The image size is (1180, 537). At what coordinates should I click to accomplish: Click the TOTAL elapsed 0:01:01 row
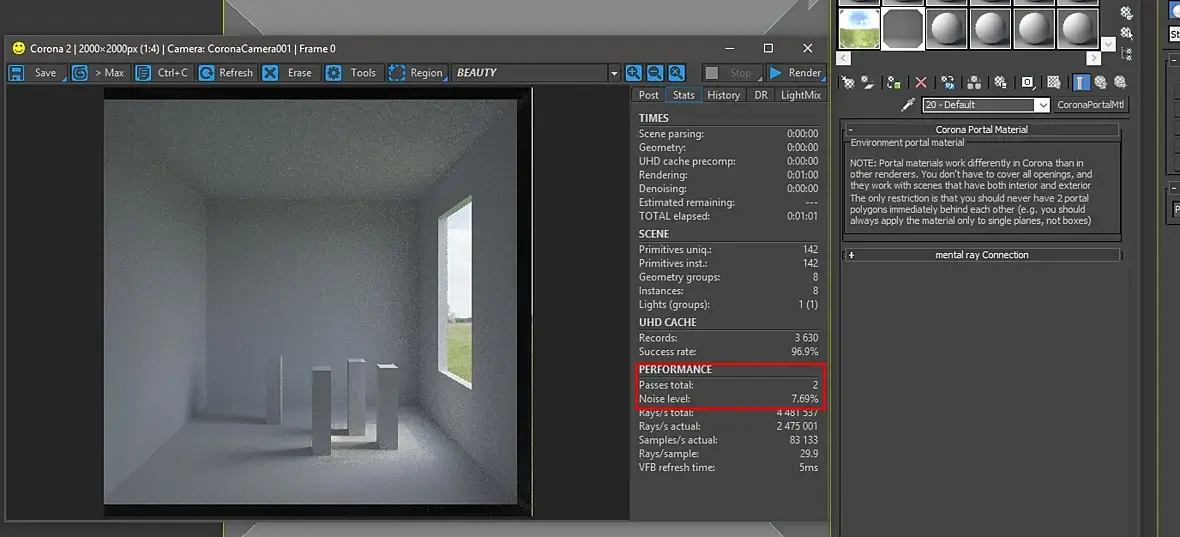tap(728, 216)
